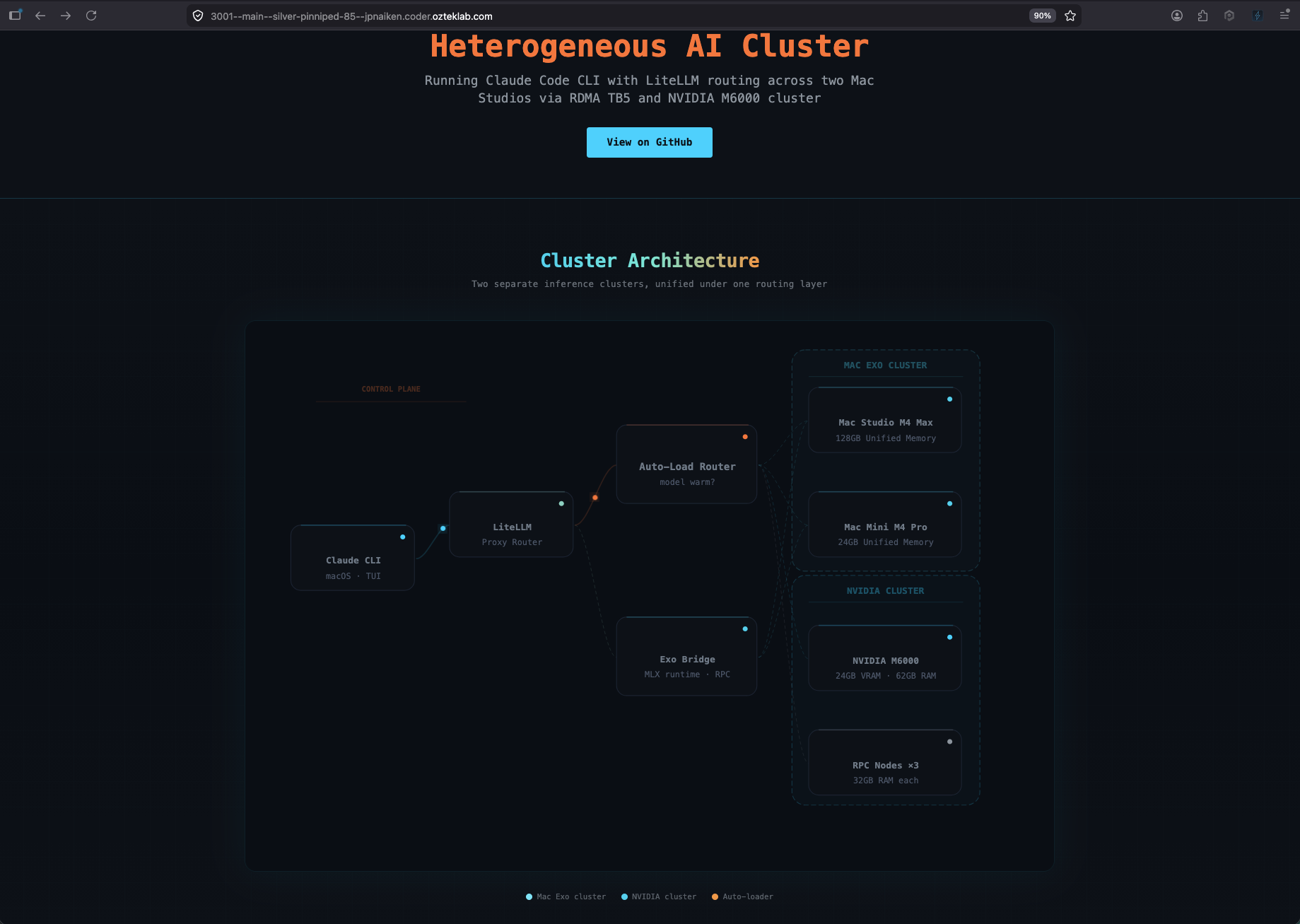Click the View on GitHub button
The image size is (1300, 924).
point(649,142)
